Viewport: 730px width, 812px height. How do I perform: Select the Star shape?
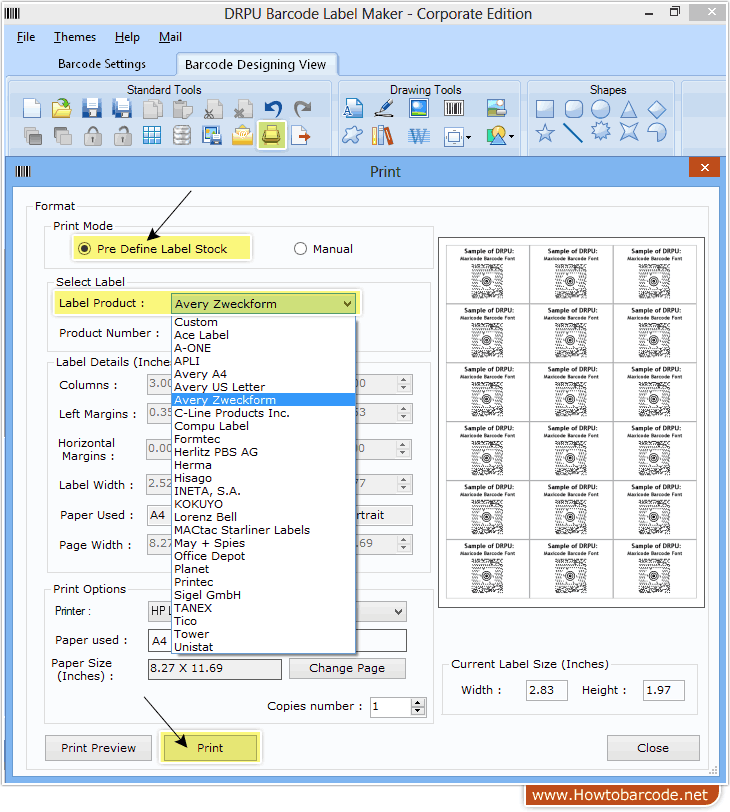click(x=545, y=133)
